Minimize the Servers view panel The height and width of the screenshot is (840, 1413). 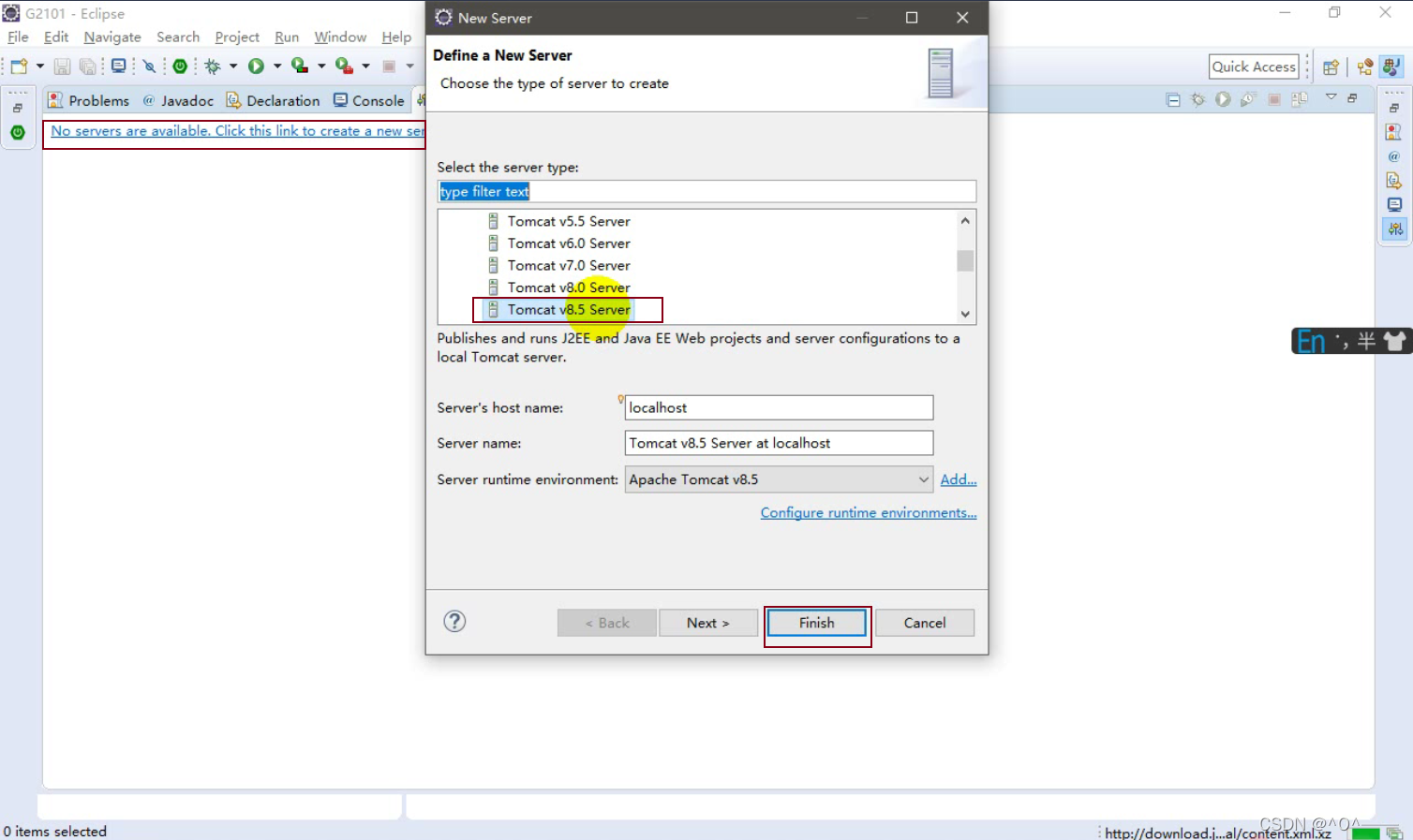click(x=1352, y=98)
